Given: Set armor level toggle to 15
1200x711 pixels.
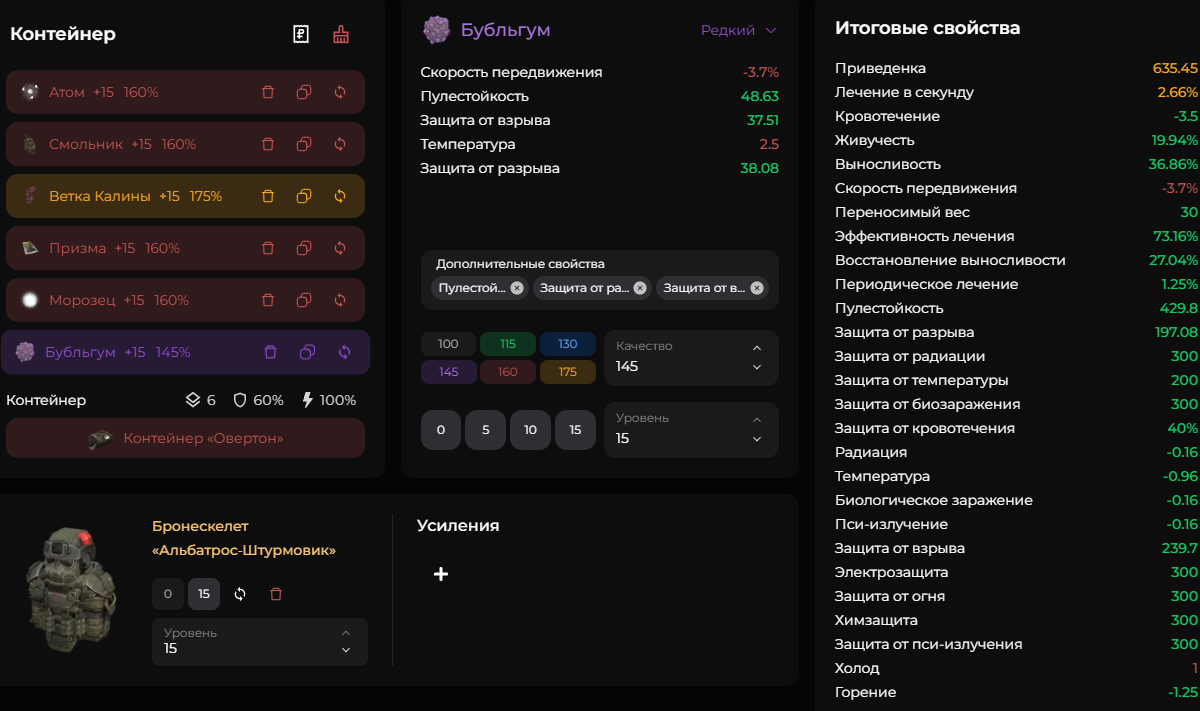Looking at the screenshot, I should click(204, 594).
